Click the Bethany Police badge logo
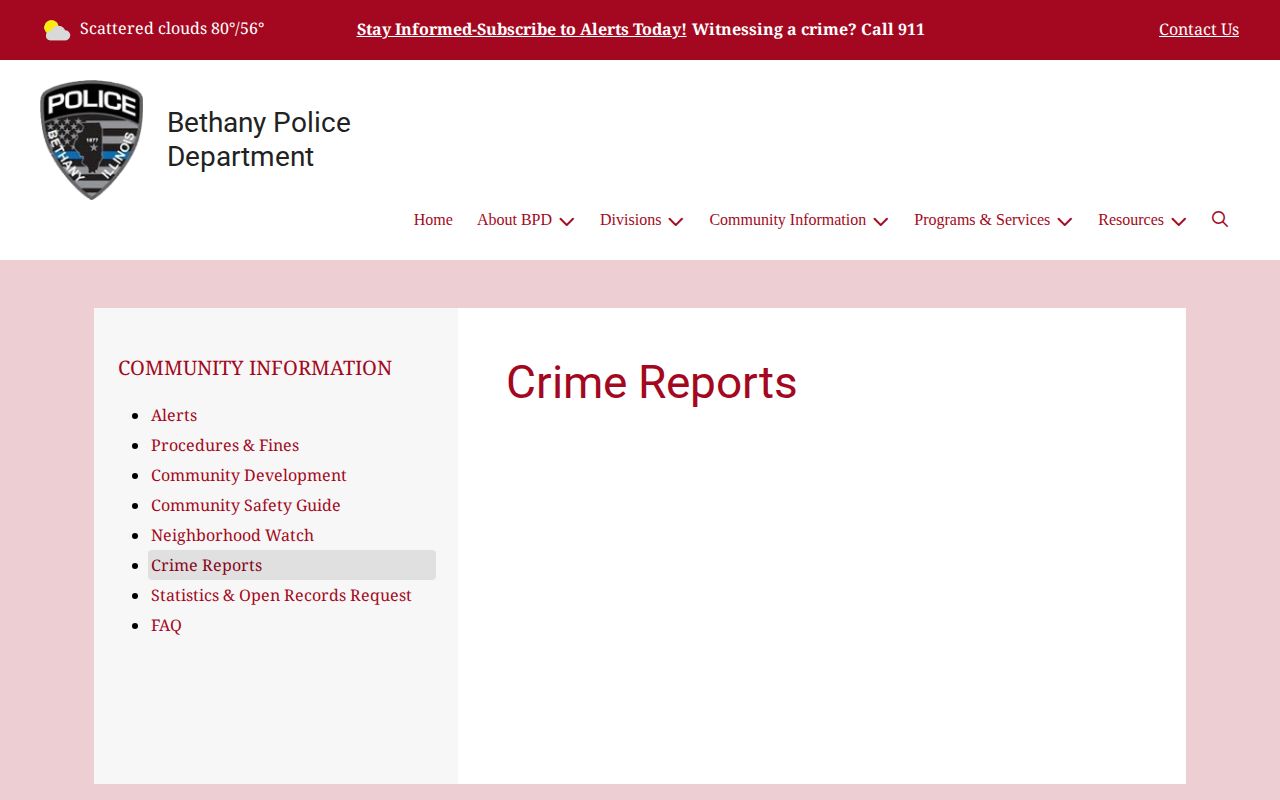 coord(92,140)
